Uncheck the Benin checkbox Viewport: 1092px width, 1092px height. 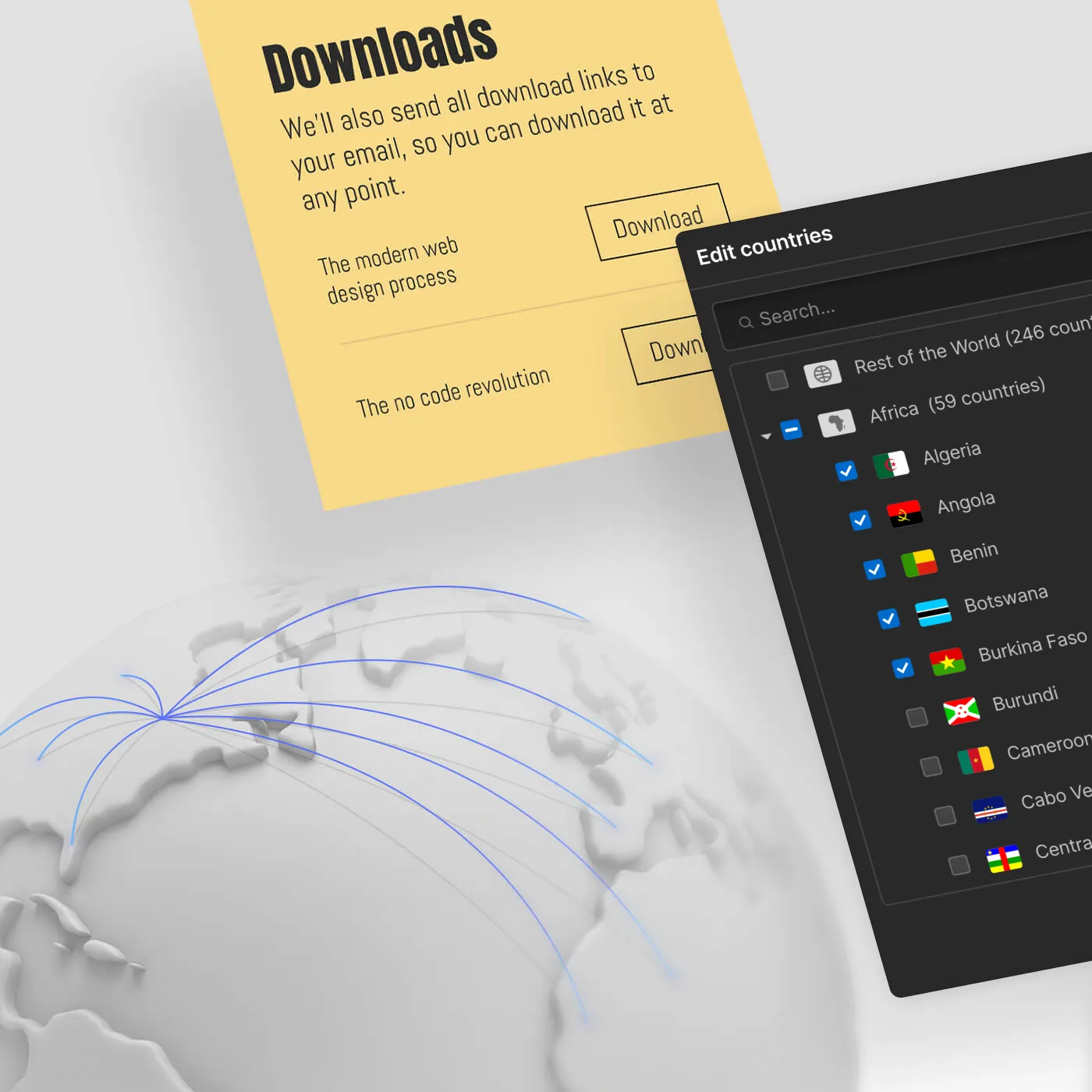coord(874,569)
